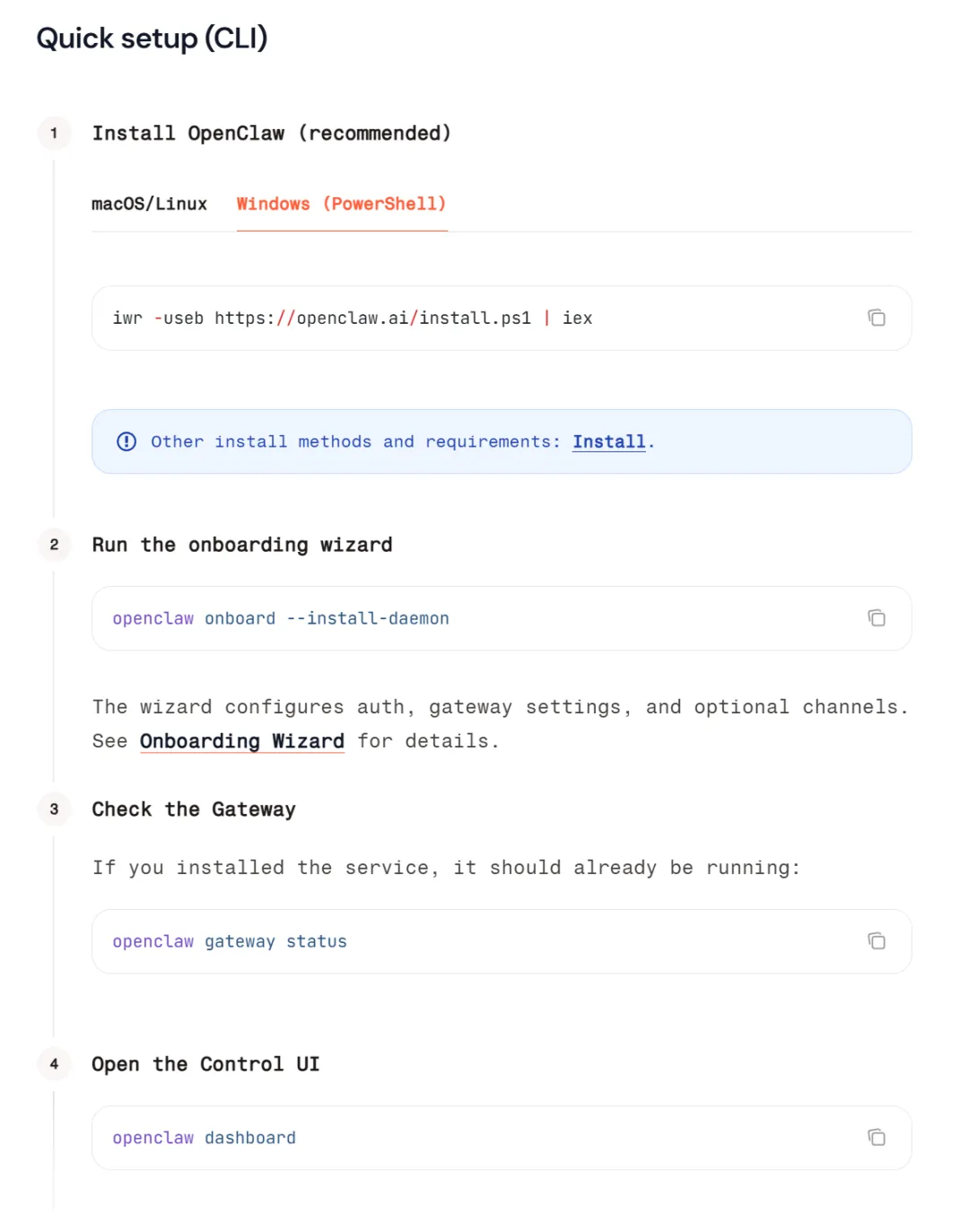This screenshot has width=969, height=1232.
Task: Click the Open the Control UI heading
Action: 205,1064
